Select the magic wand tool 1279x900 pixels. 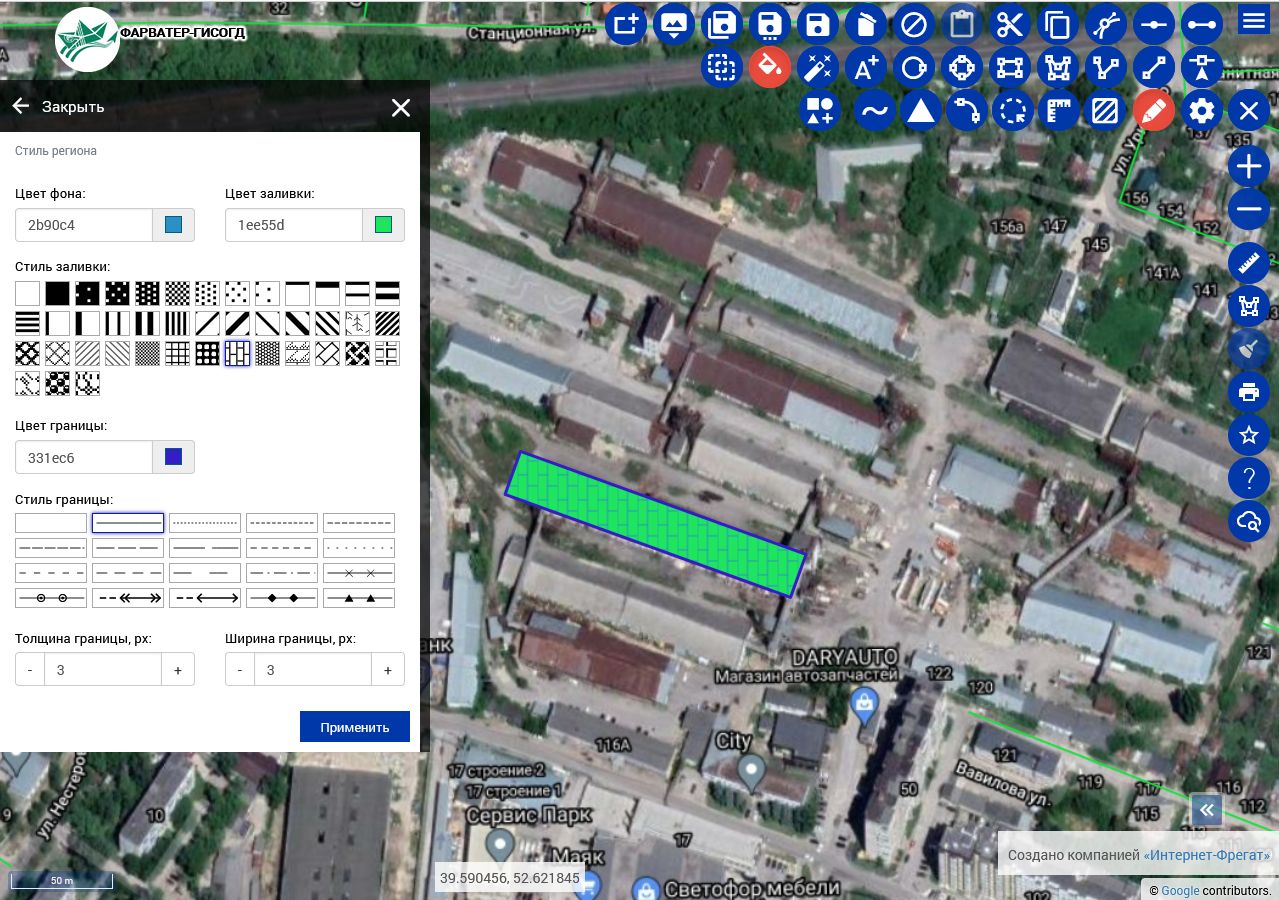pos(817,67)
